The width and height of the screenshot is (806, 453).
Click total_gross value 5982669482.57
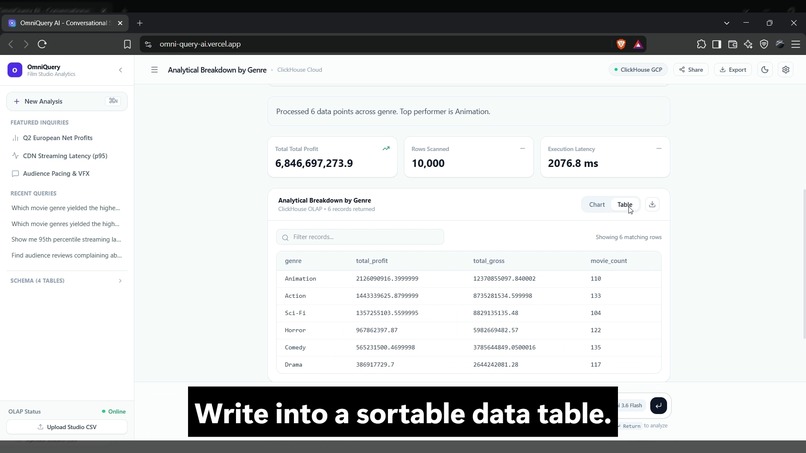[x=496, y=331]
